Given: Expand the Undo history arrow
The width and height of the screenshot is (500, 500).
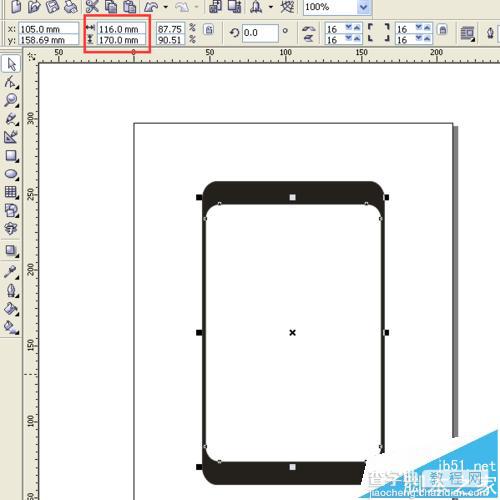Looking at the screenshot, I should point(166,7).
